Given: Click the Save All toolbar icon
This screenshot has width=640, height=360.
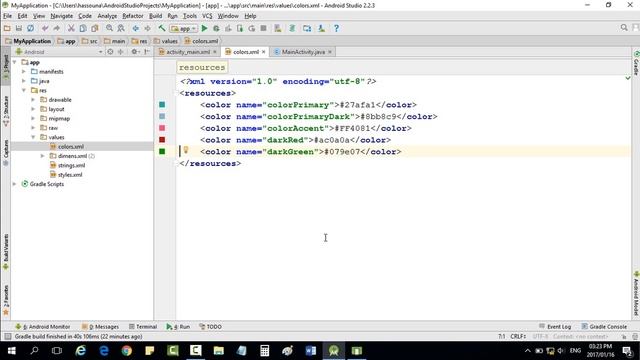Looking at the screenshot, I should point(19,28).
